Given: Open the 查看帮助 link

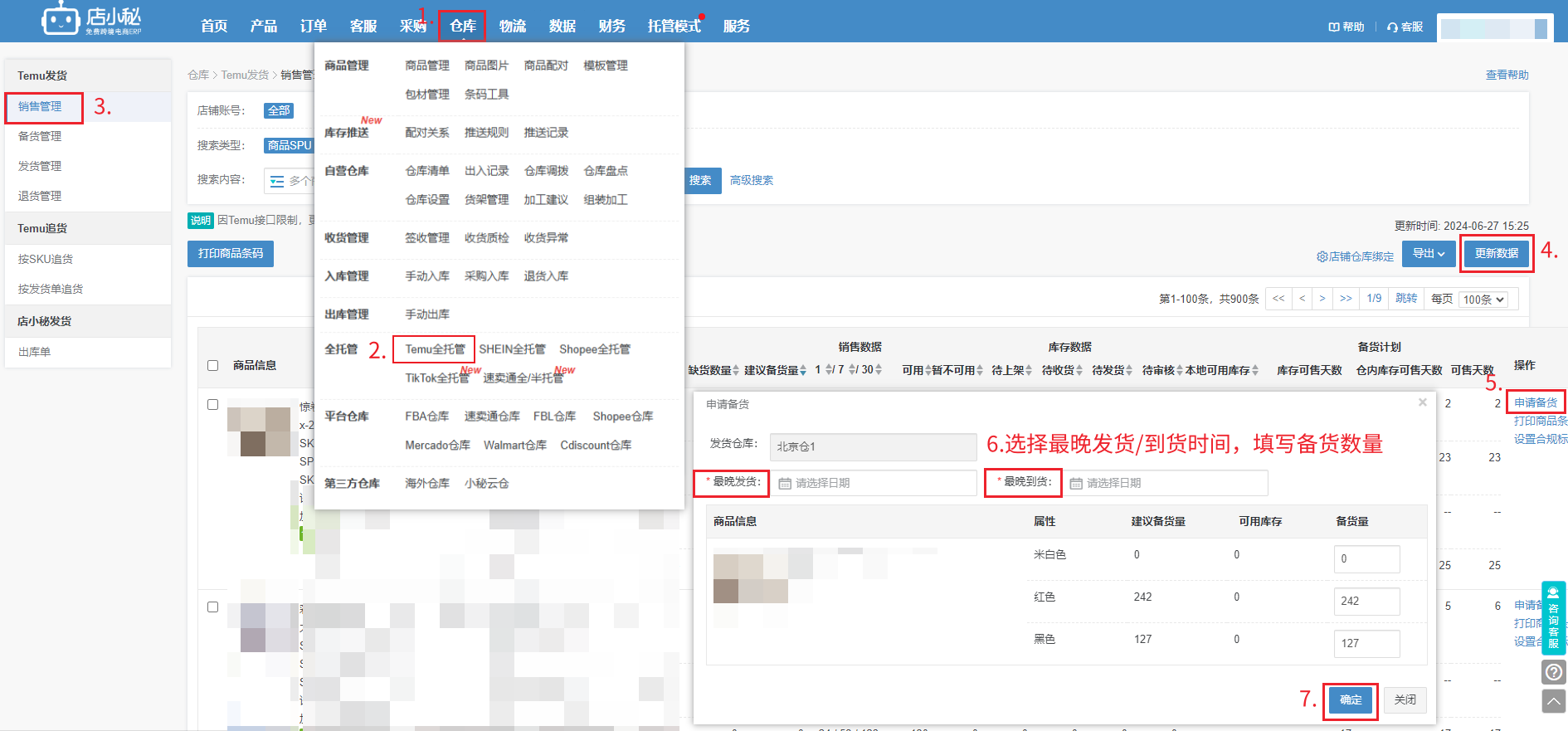Looking at the screenshot, I should 1507,76.
